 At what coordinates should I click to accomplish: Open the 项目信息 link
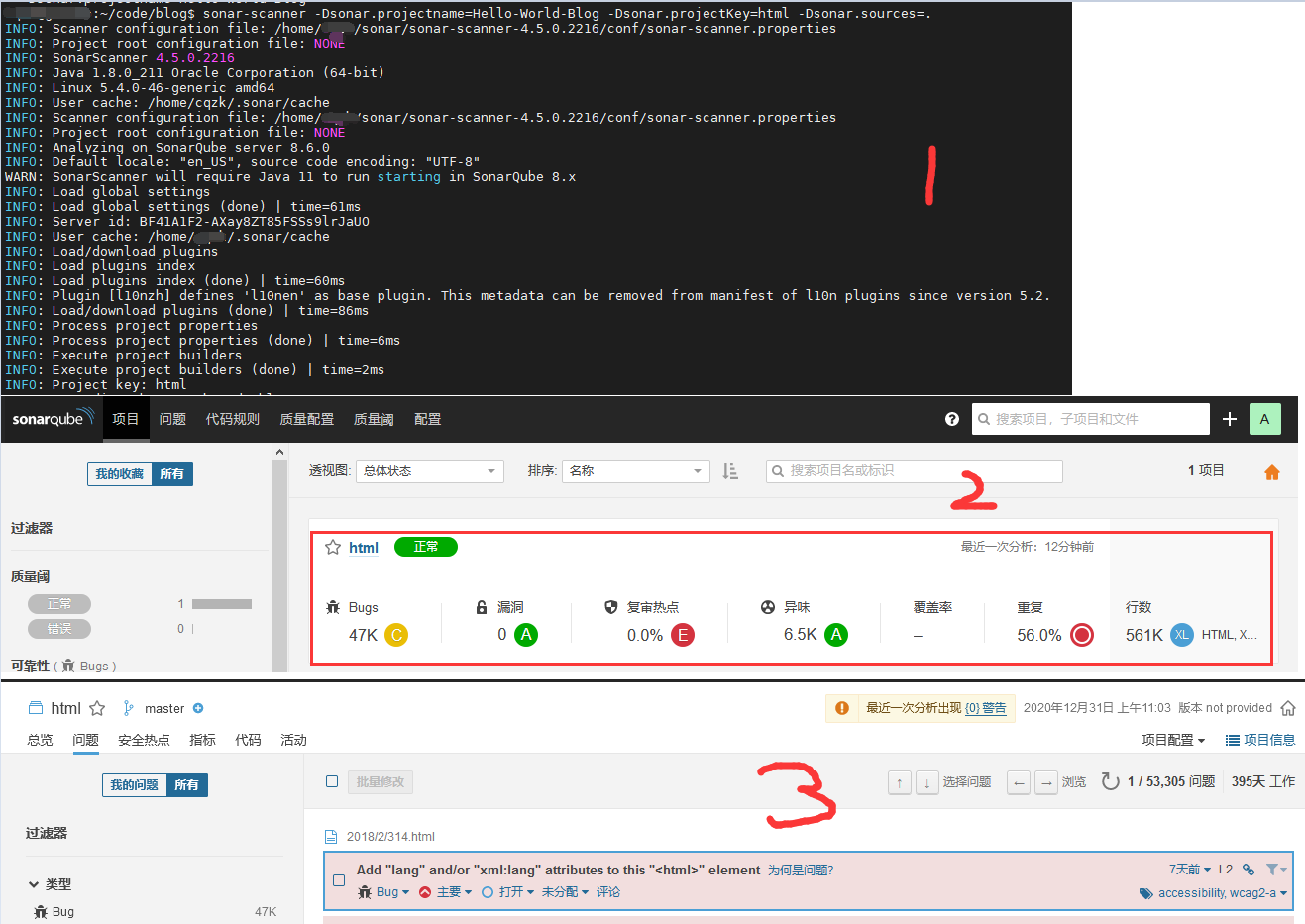point(1260,740)
